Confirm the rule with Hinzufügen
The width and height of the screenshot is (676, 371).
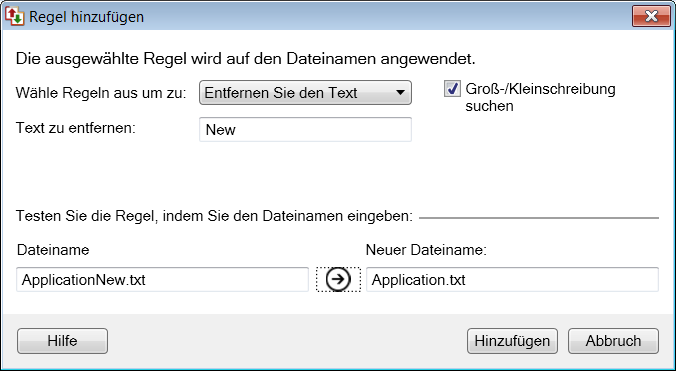click(x=512, y=341)
